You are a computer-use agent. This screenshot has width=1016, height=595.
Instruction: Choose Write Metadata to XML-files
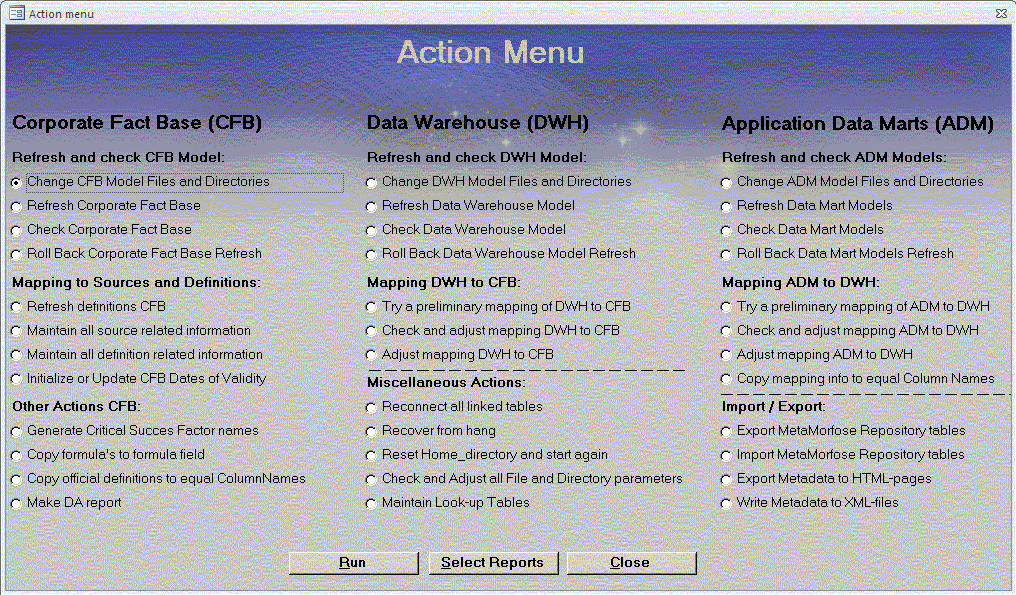(x=726, y=504)
